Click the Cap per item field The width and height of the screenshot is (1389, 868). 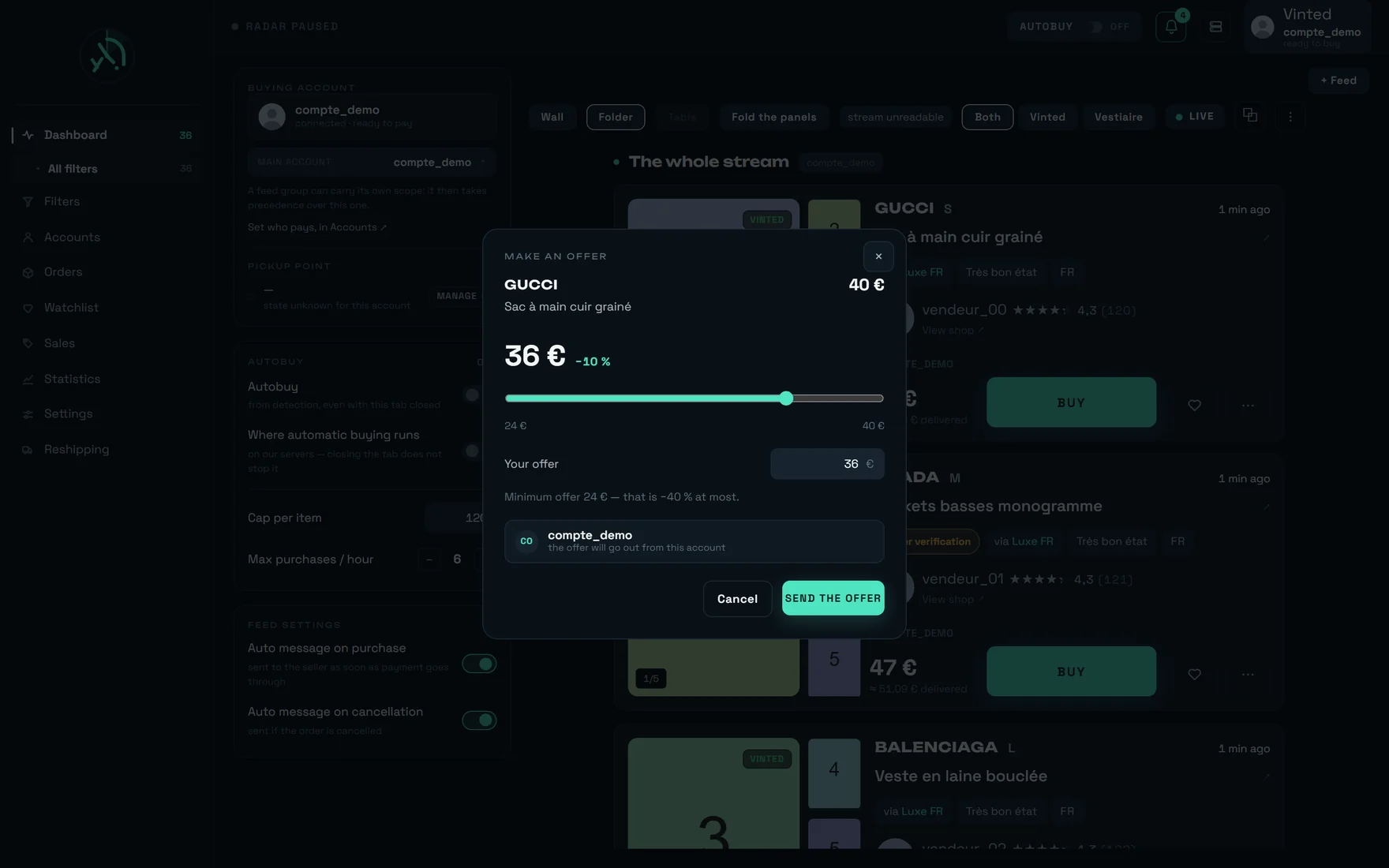455,518
